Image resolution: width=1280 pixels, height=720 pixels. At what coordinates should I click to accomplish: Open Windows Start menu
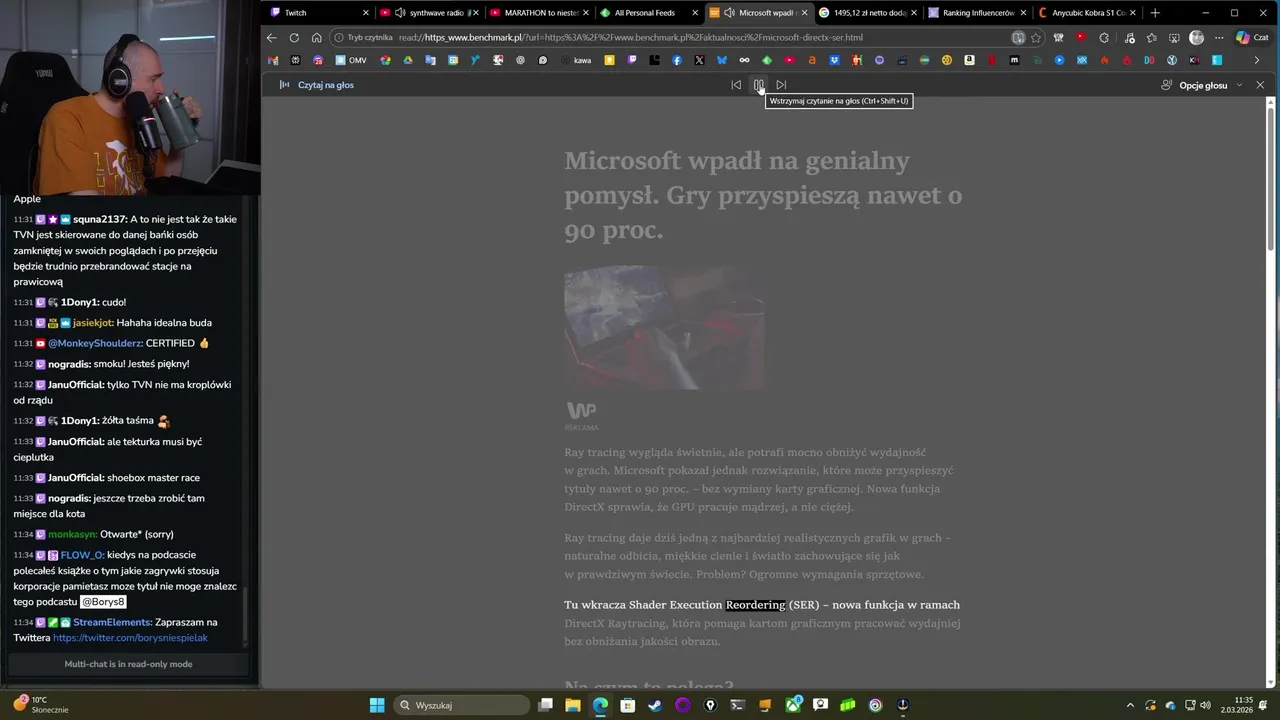tap(377, 705)
